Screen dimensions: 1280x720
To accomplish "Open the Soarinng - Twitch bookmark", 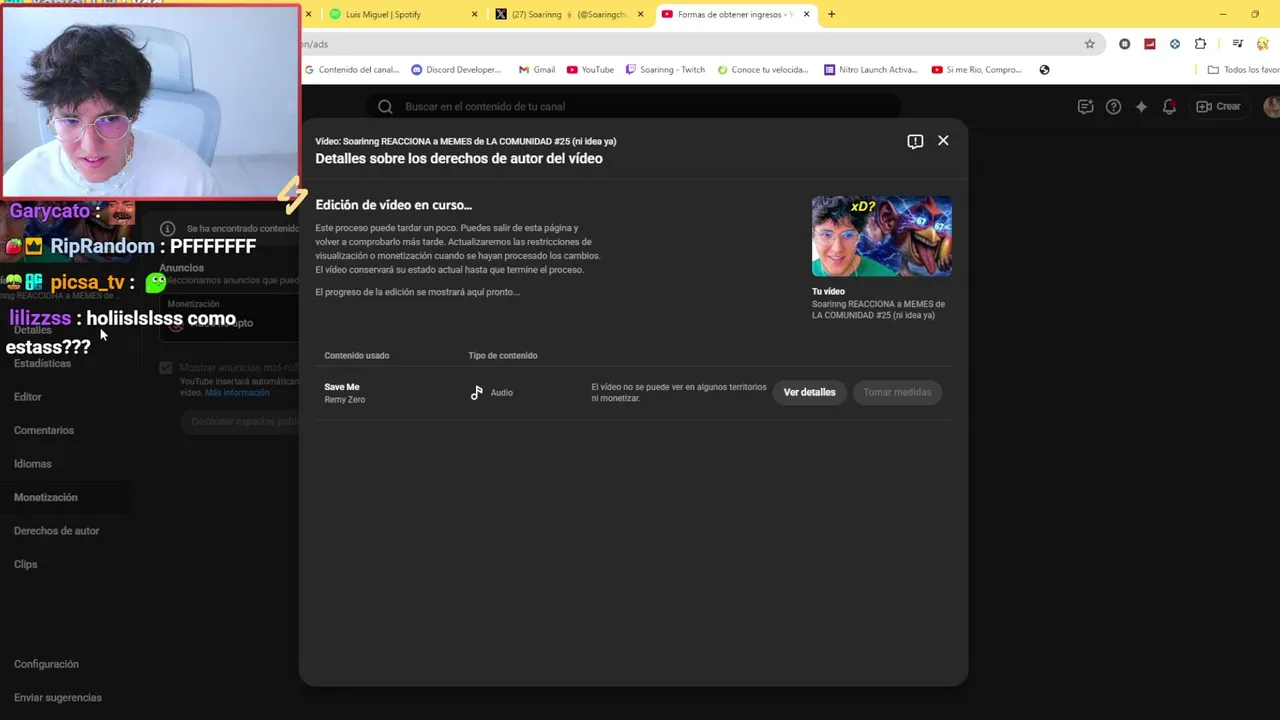I will 665,70.
